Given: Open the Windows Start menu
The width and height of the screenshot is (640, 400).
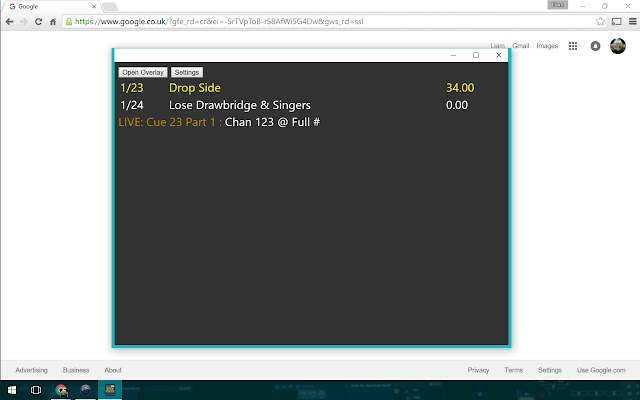Looking at the screenshot, I should coord(12,390).
